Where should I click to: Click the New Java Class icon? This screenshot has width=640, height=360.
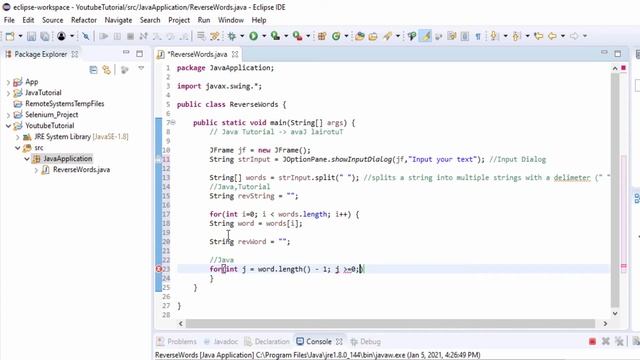tap(336, 36)
